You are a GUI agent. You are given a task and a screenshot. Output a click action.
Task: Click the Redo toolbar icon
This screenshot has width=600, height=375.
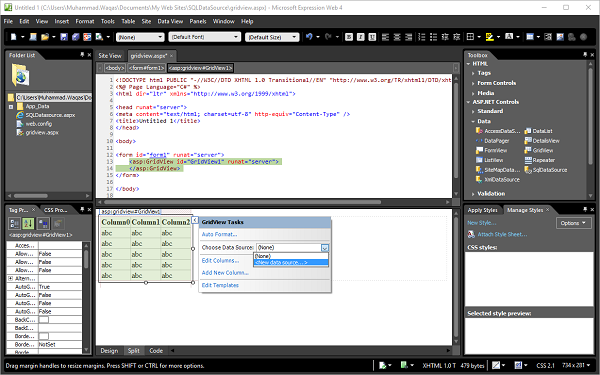(328, 37)
